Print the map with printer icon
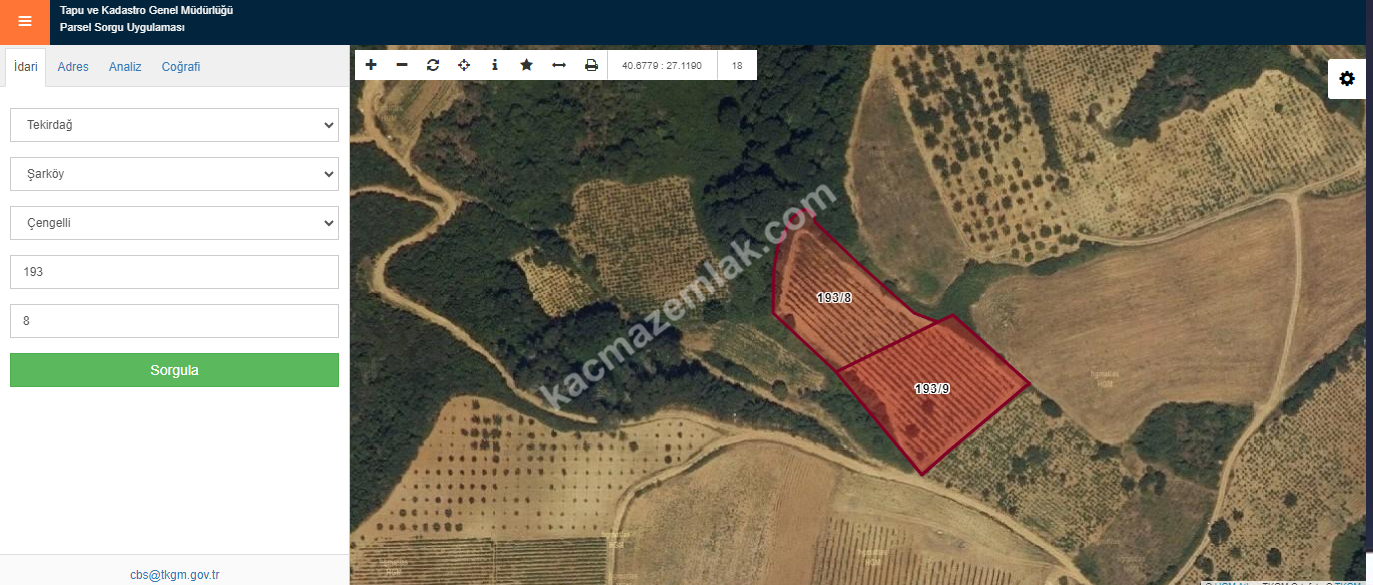This screenshot has width=1373, height=585. pos(591,65)
